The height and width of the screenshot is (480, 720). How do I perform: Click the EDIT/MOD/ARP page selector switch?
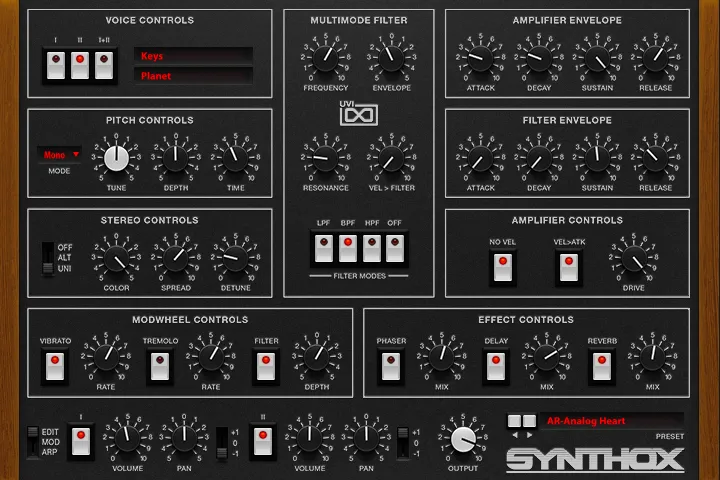point(33,442)
